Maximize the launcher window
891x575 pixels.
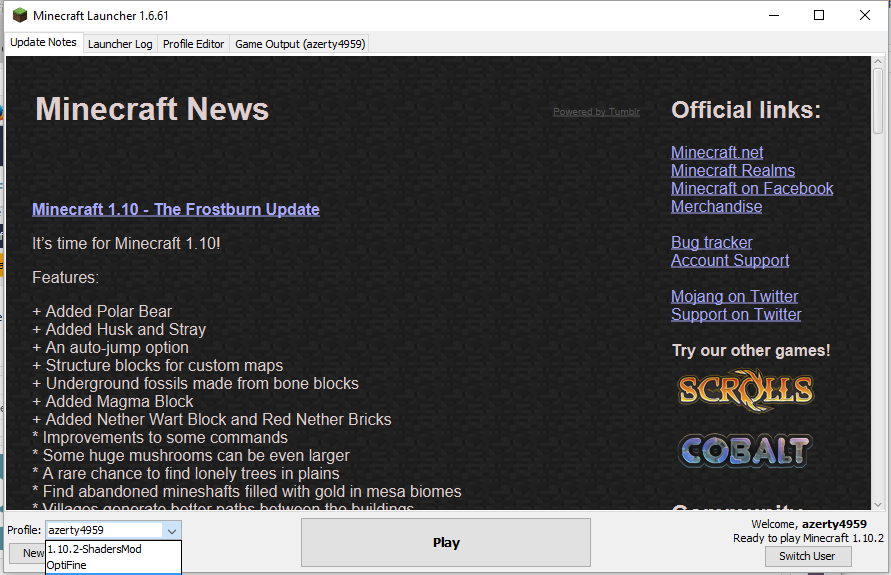click(x=819, y=15)
